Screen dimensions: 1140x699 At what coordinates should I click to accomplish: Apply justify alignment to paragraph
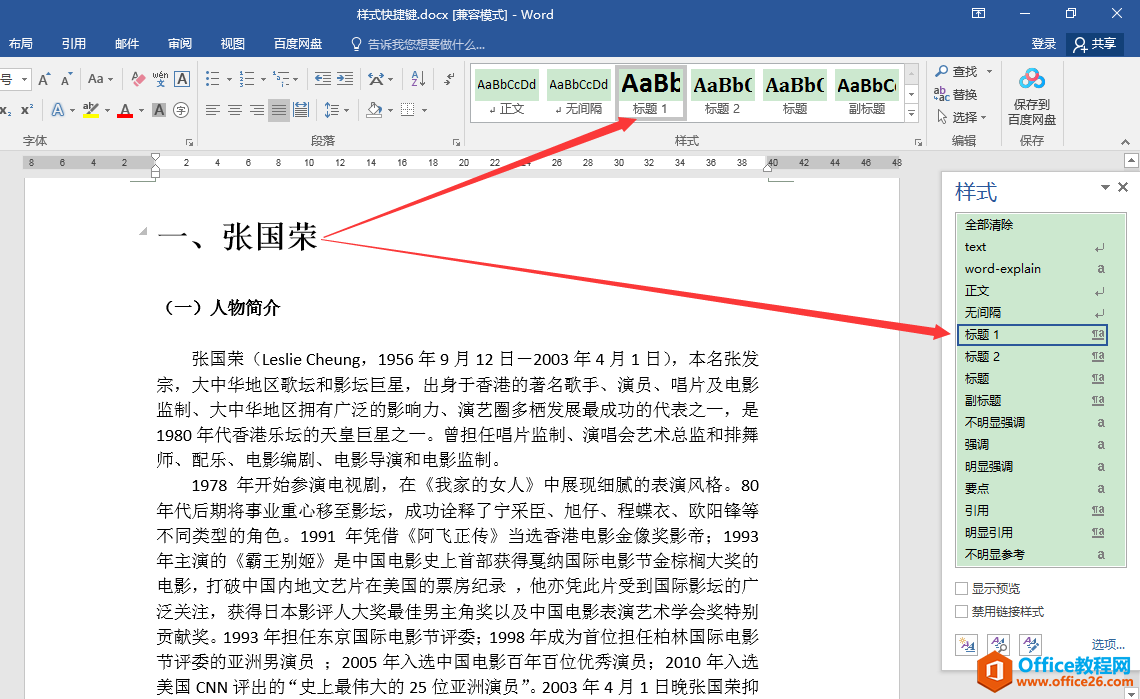click(x=279, y=110)
